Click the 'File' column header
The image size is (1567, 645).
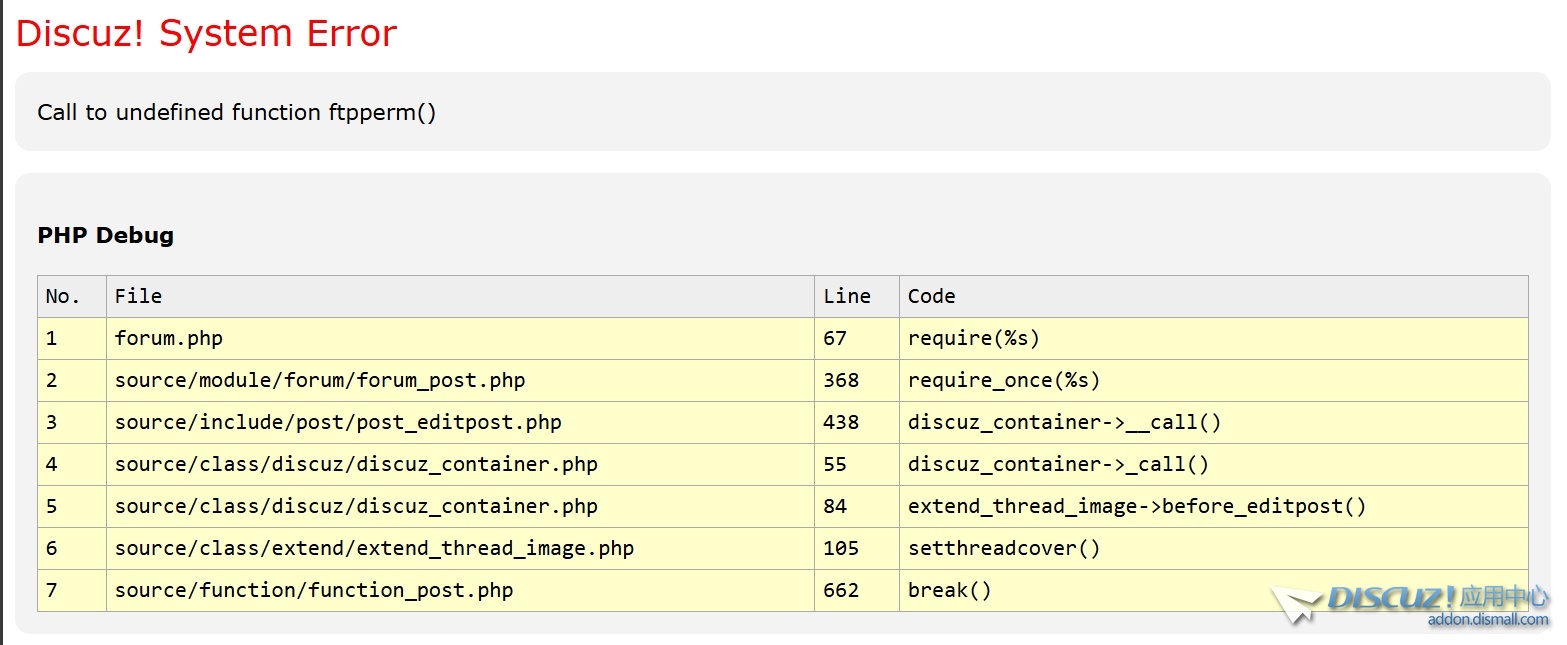461,297
